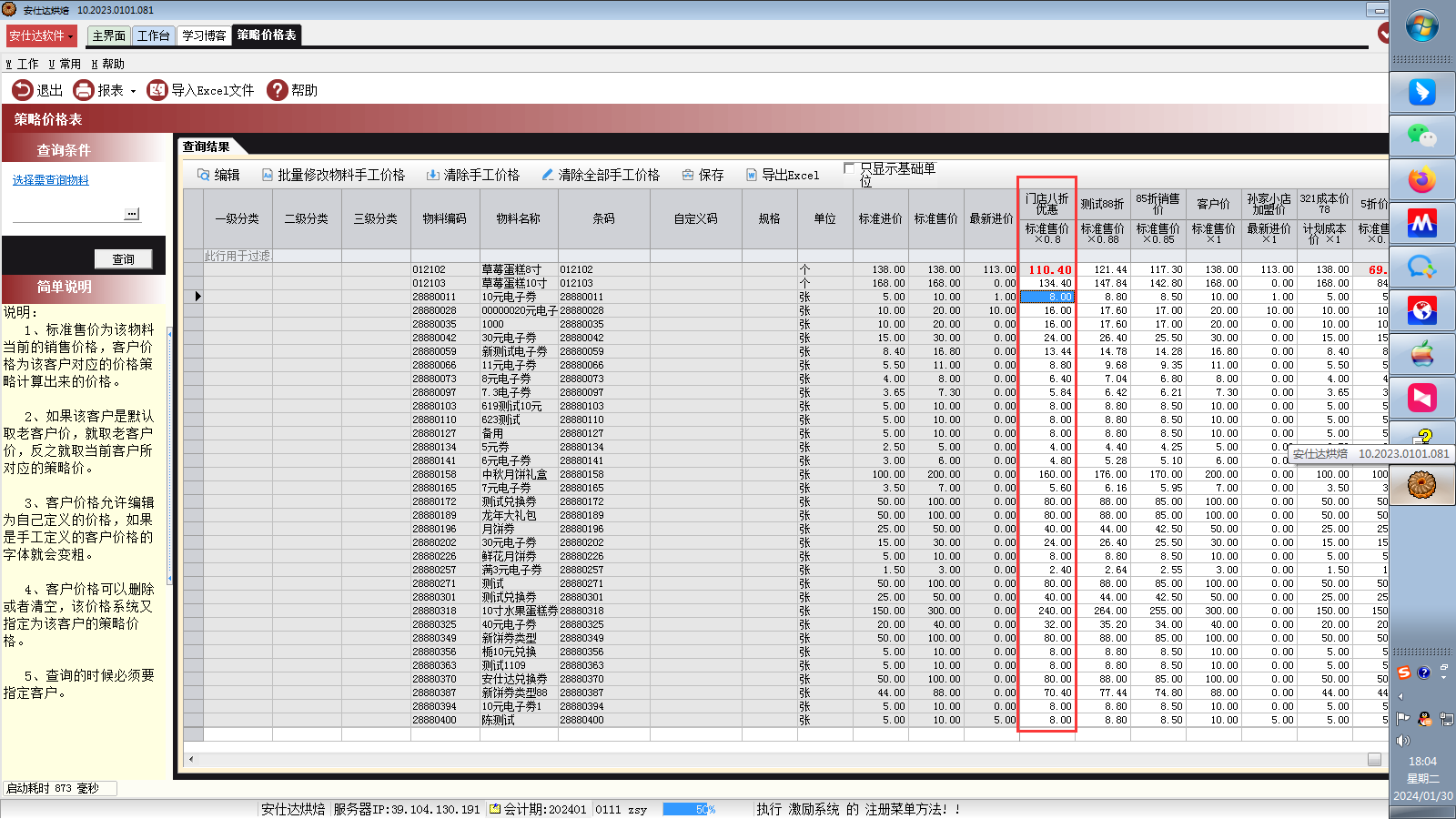Click the 退出 exit toolbar icon

coord(22,90)
